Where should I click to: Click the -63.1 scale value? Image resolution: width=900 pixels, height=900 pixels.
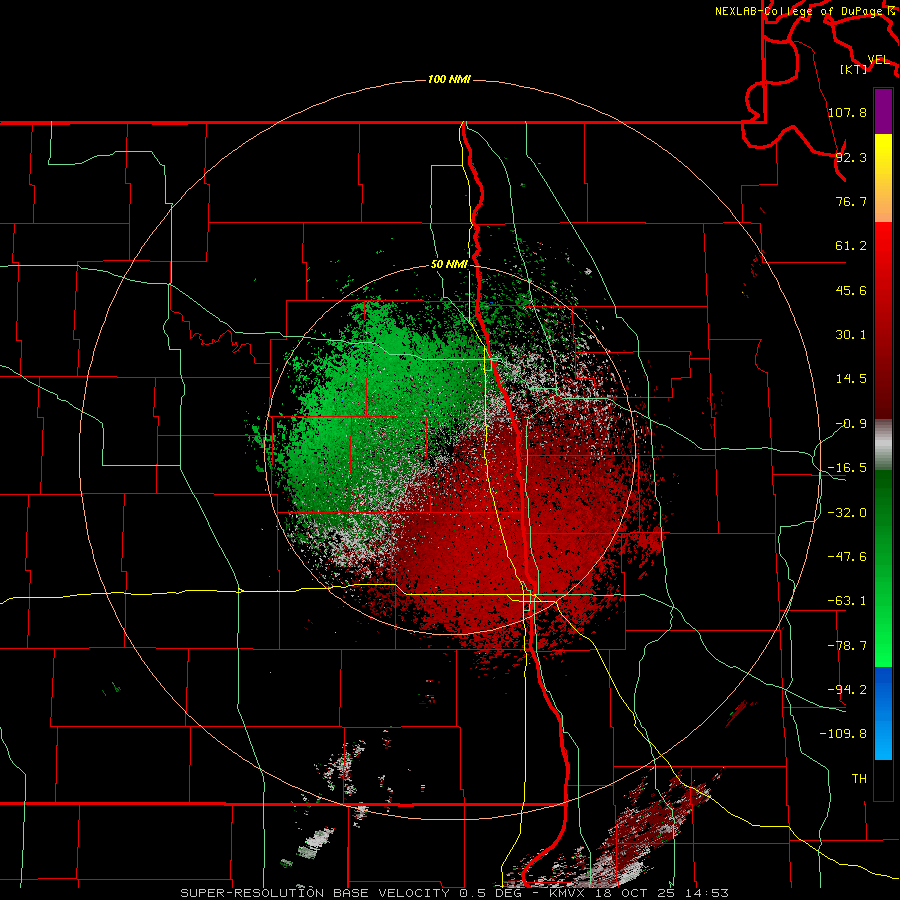tap(847, 601)
